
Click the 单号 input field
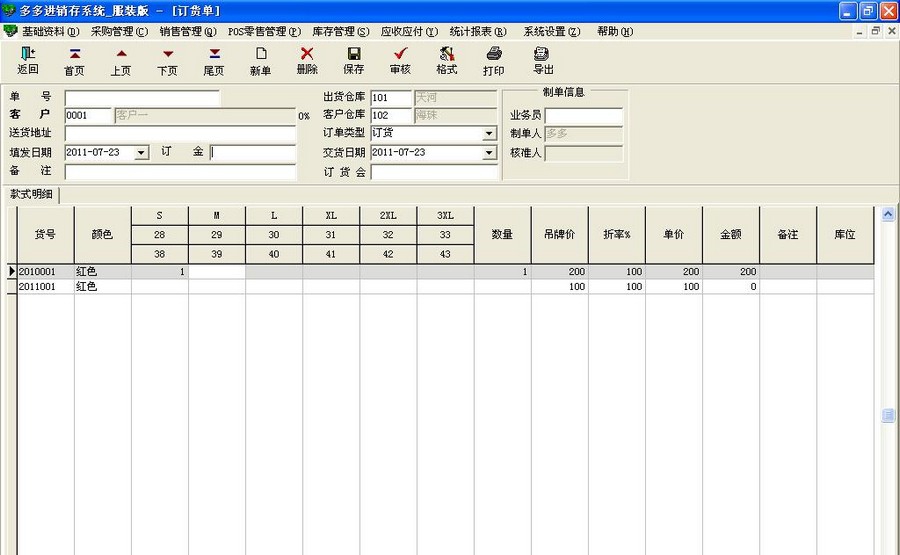[x=142, y=98]
